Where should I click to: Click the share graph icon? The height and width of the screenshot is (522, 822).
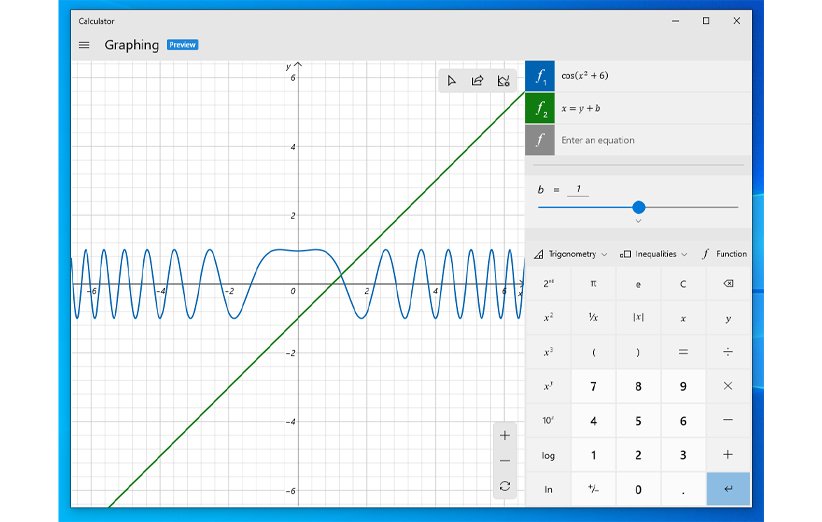(478, 81)
